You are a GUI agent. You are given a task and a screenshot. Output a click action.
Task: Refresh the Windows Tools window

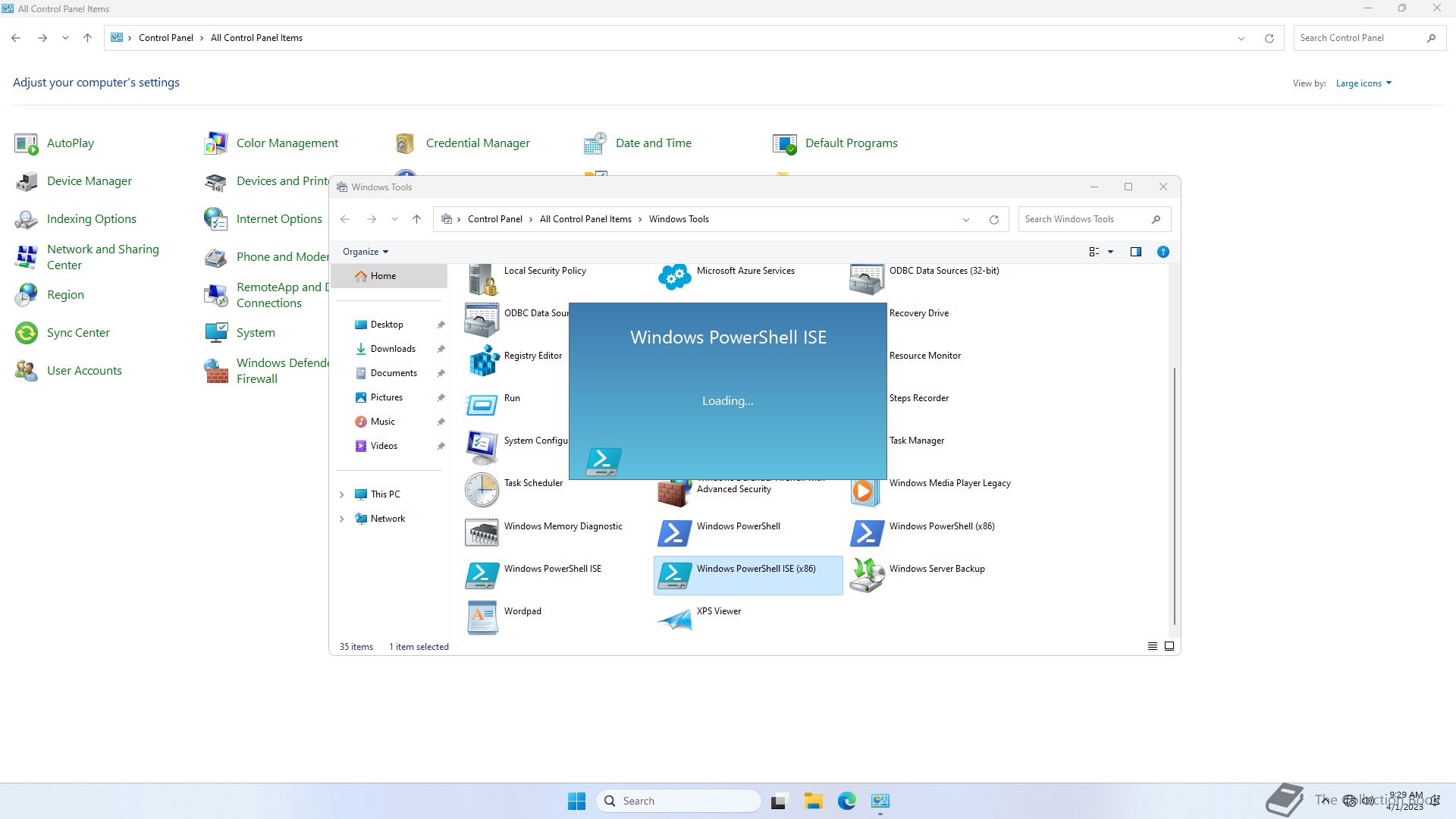pos(993,219)
